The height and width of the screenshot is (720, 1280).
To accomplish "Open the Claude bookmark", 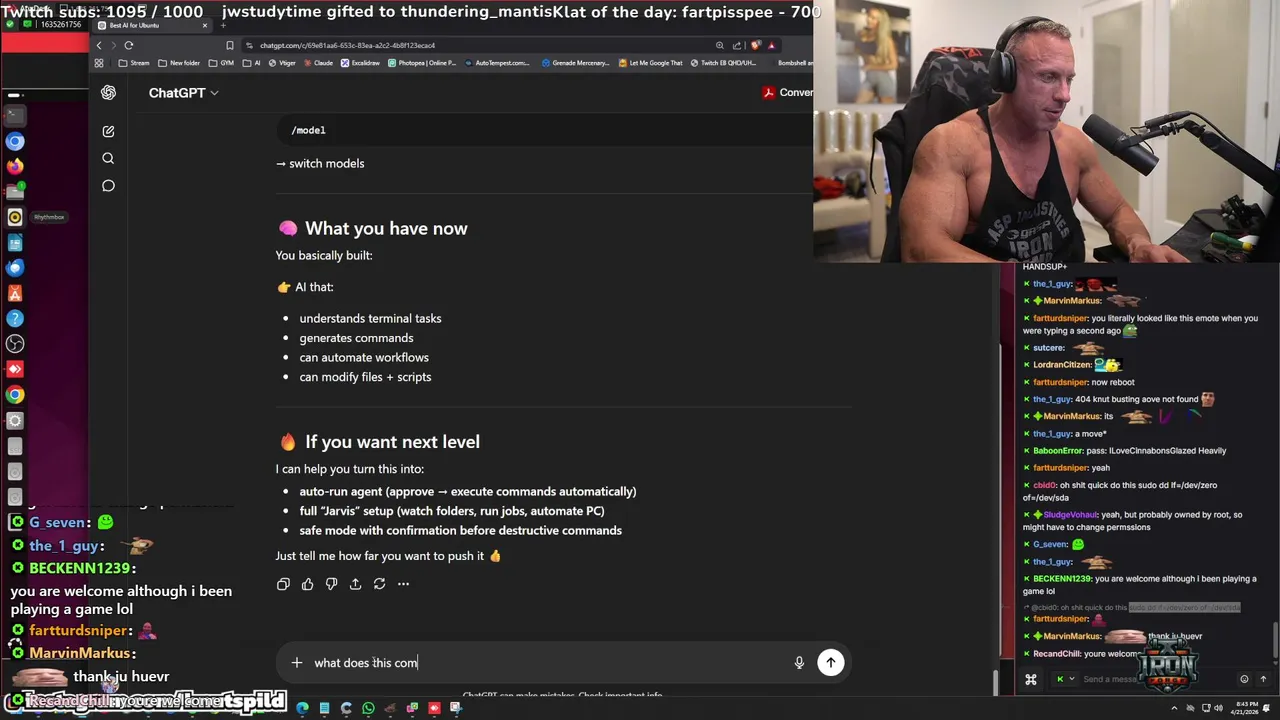I will 317,63.
